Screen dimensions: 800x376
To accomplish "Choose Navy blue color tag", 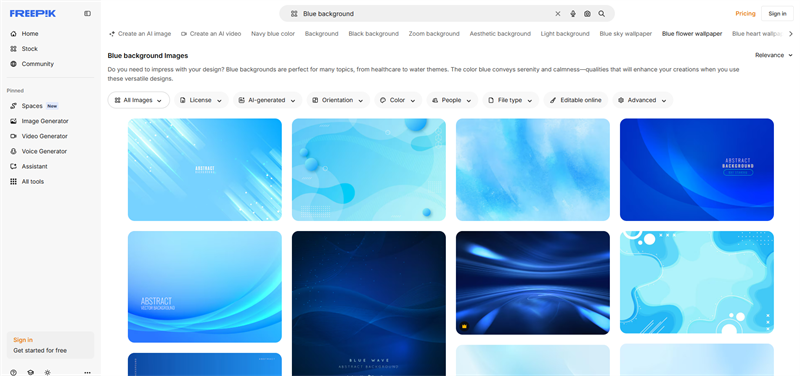I will tap(273, 34).
